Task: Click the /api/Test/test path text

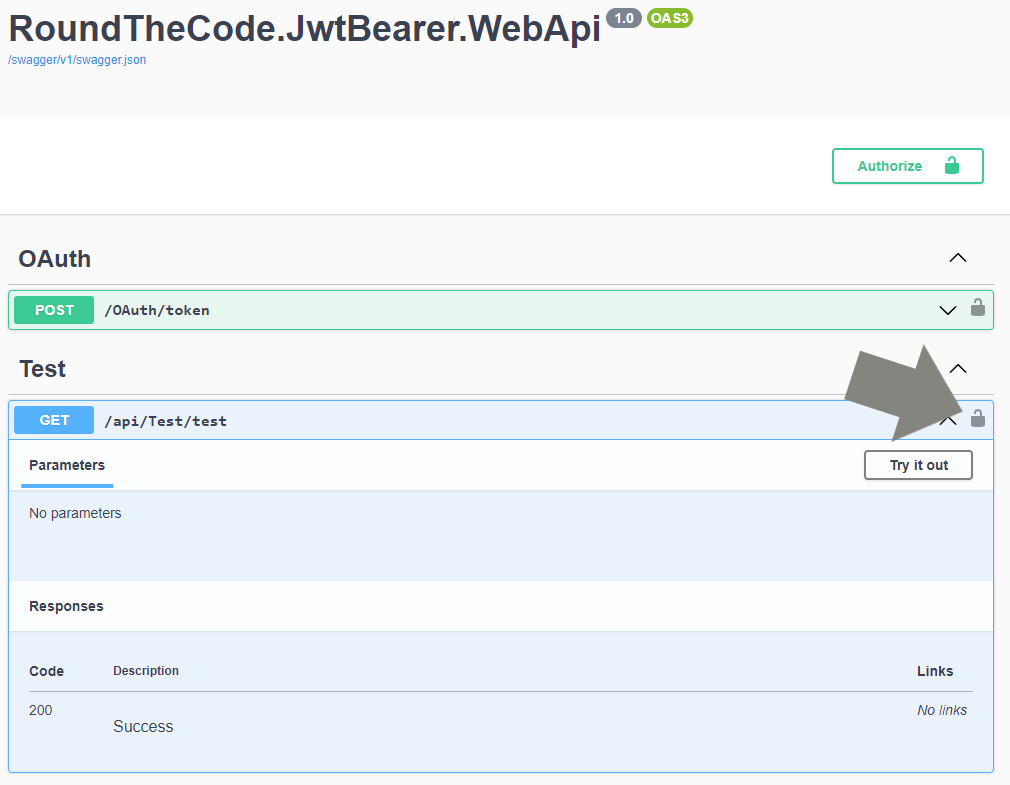Action: pyautogui.click(x=166, y=421)
